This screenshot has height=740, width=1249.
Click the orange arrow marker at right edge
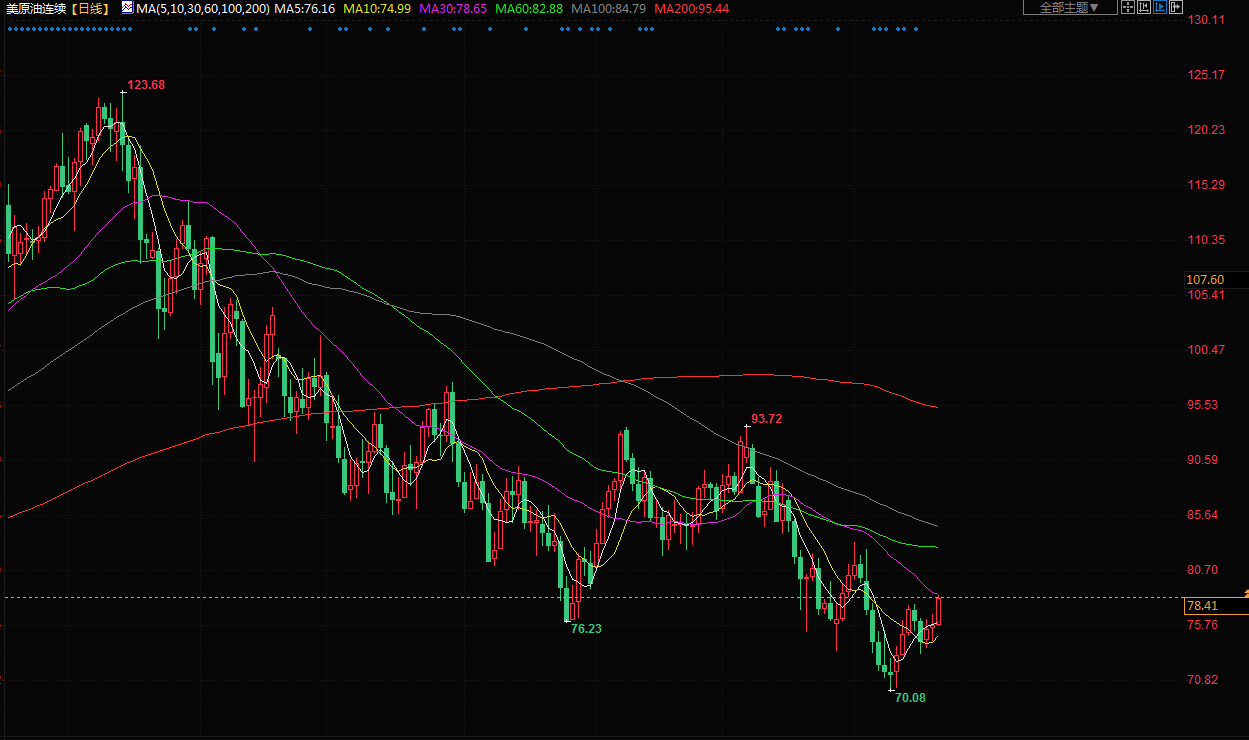pyautogui.click(x=1245, y=594)
